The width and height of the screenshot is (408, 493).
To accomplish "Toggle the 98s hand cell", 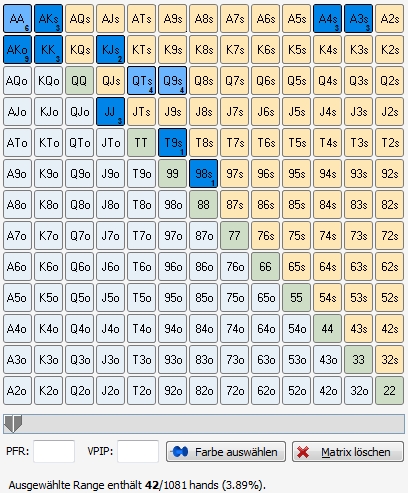I will click(204, 174).
